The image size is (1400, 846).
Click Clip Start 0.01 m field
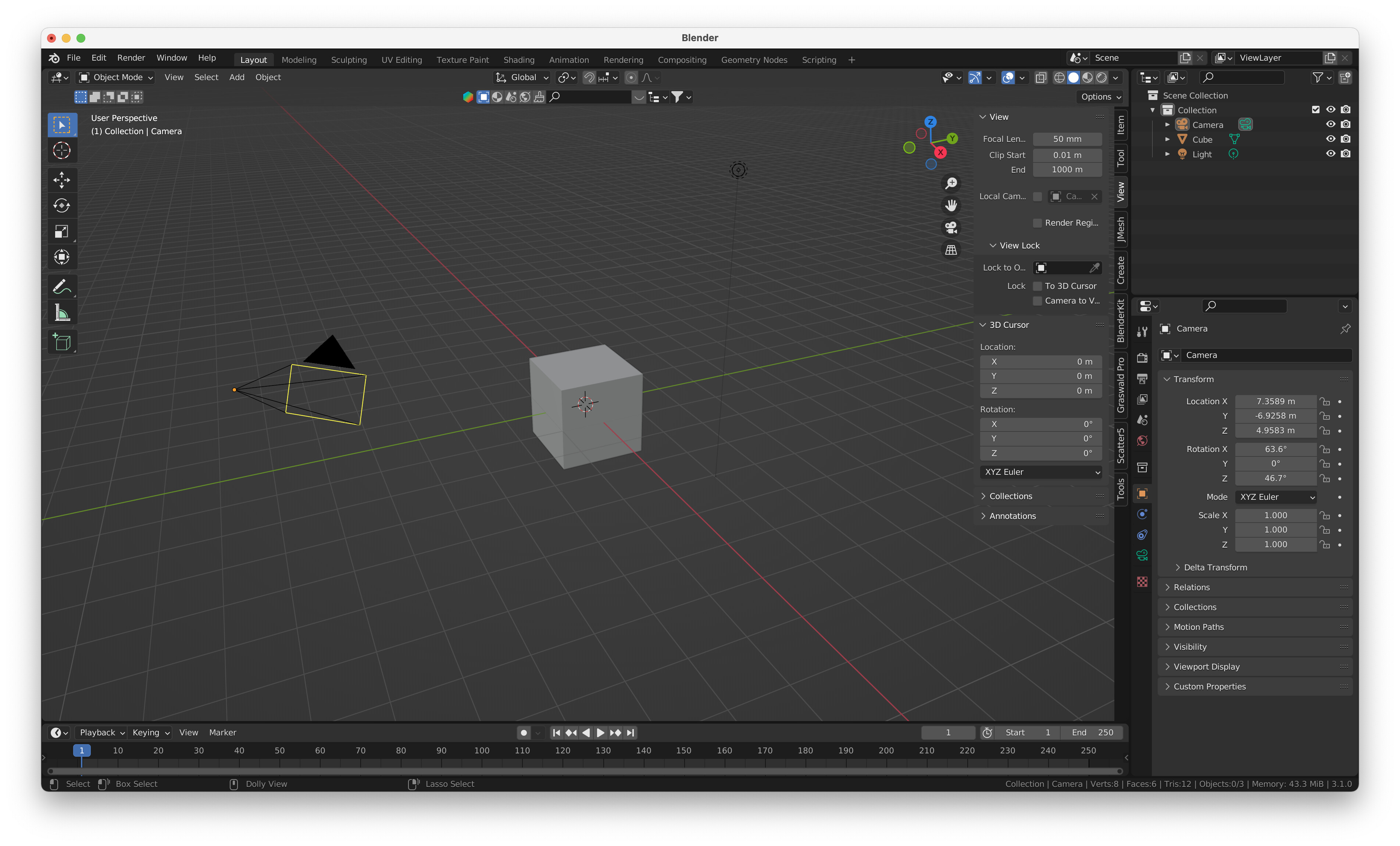click(1067, 154)
